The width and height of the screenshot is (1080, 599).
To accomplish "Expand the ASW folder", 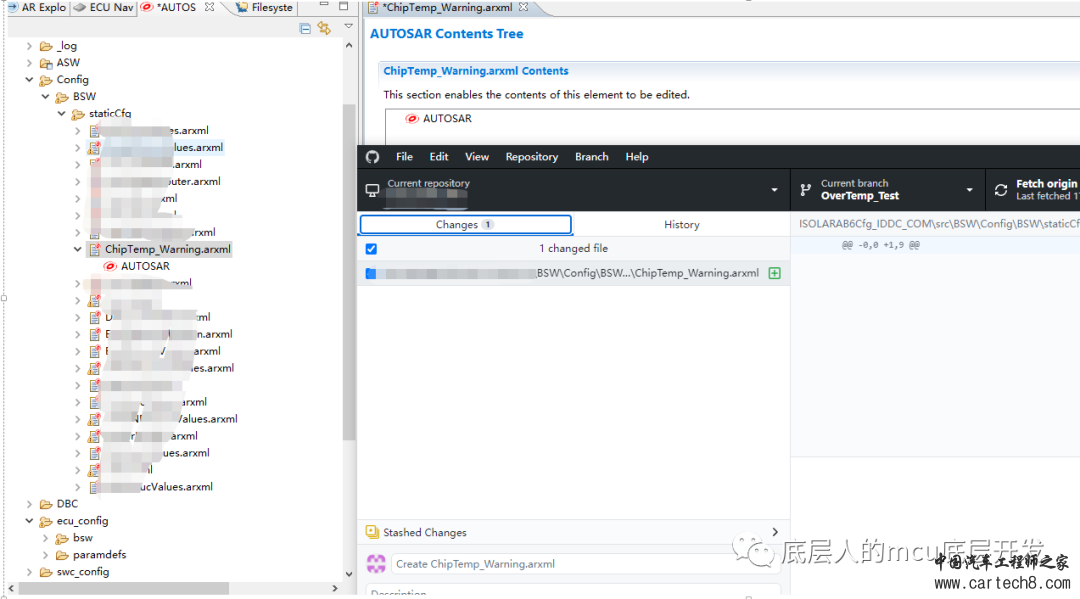I will tap(29, 63).
